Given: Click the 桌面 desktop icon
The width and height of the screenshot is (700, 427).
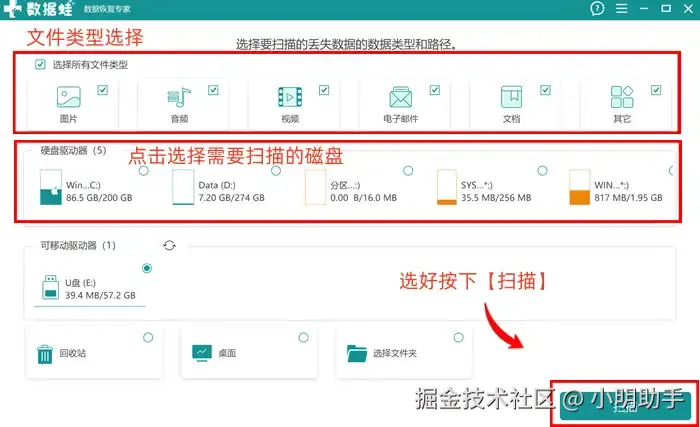Looking at the screenshot, I should coord(202,353).
